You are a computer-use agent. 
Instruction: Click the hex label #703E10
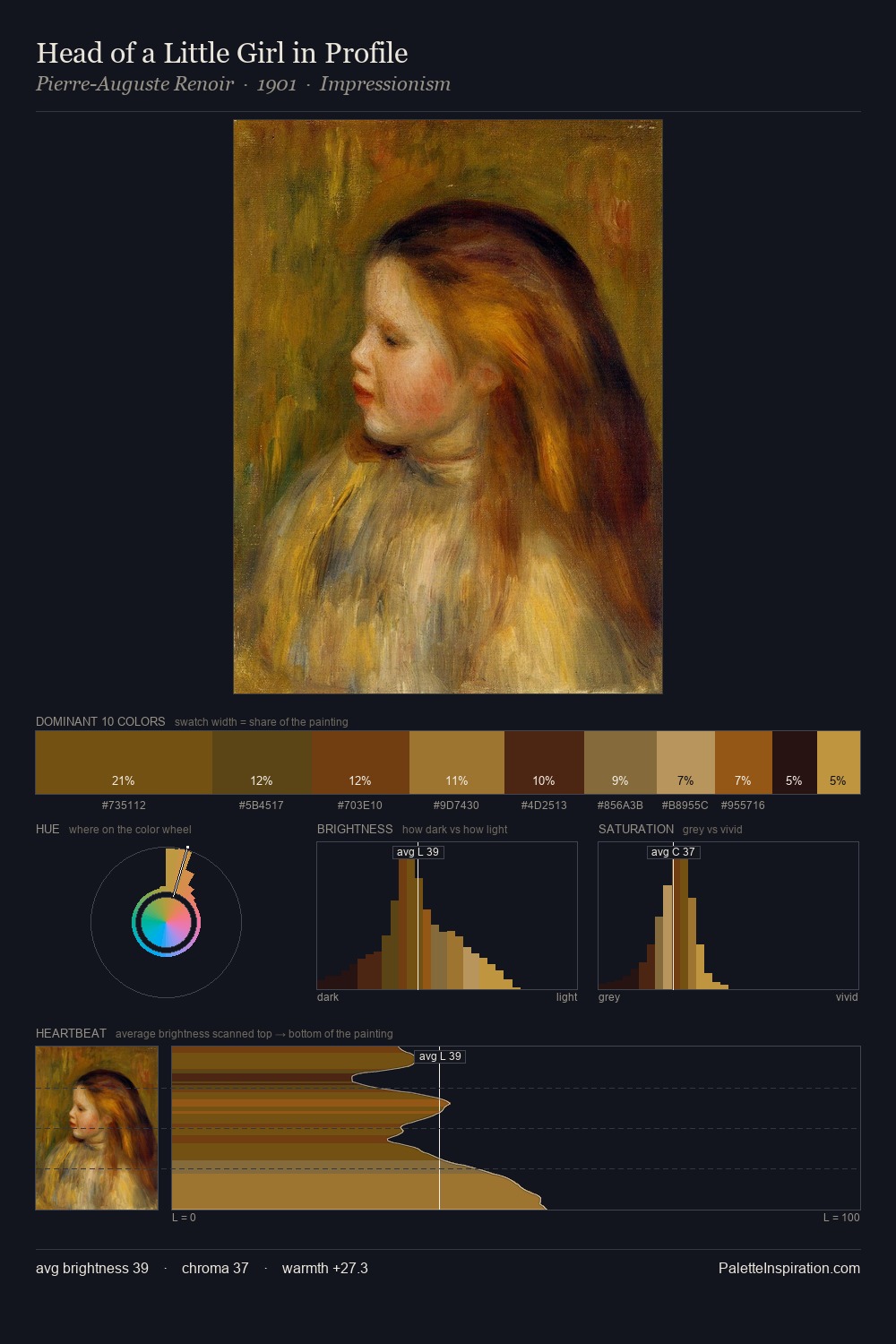(360, 806)
